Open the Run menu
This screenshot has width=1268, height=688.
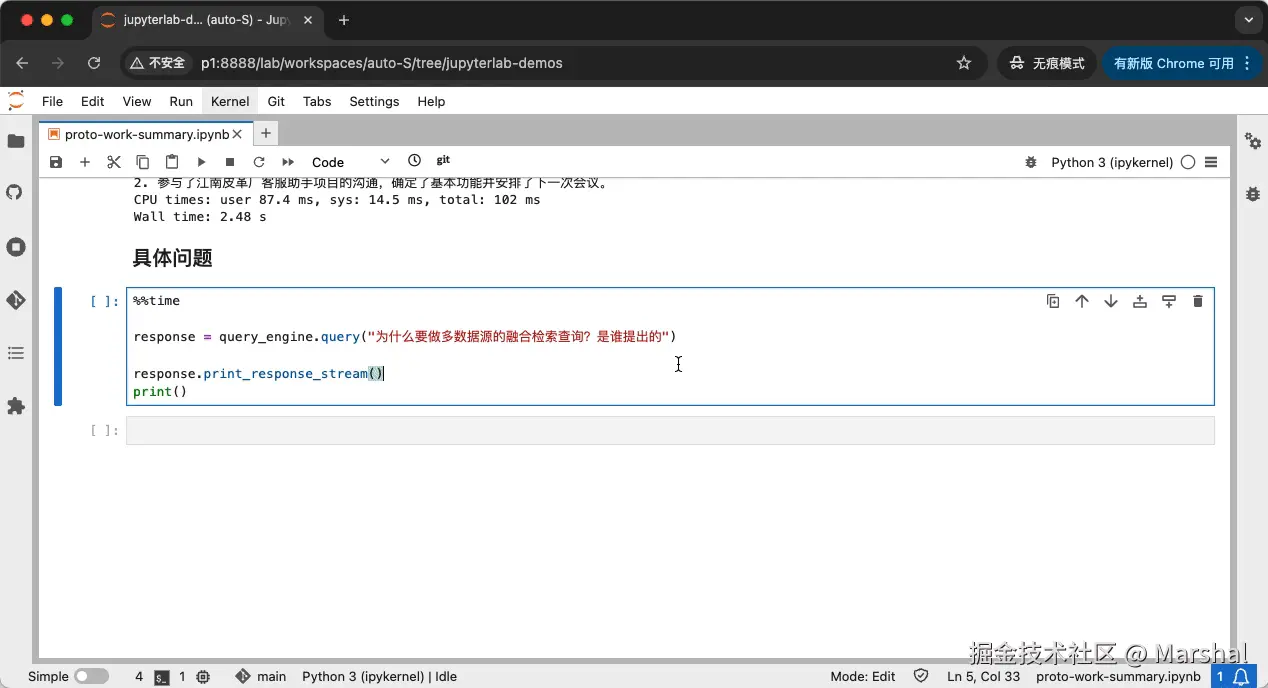tap(181, 101)
